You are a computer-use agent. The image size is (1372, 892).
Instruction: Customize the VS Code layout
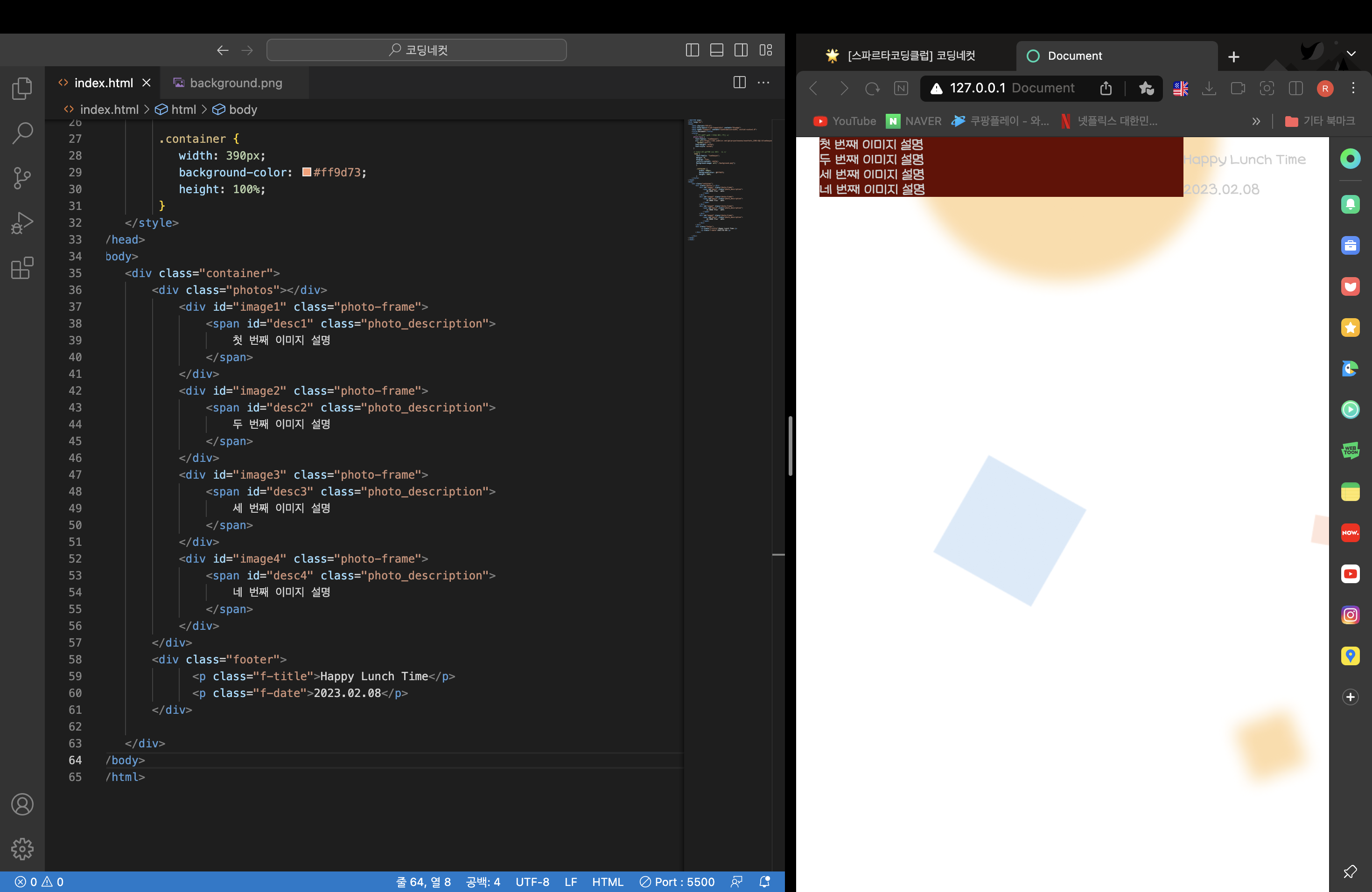point(765,50)
